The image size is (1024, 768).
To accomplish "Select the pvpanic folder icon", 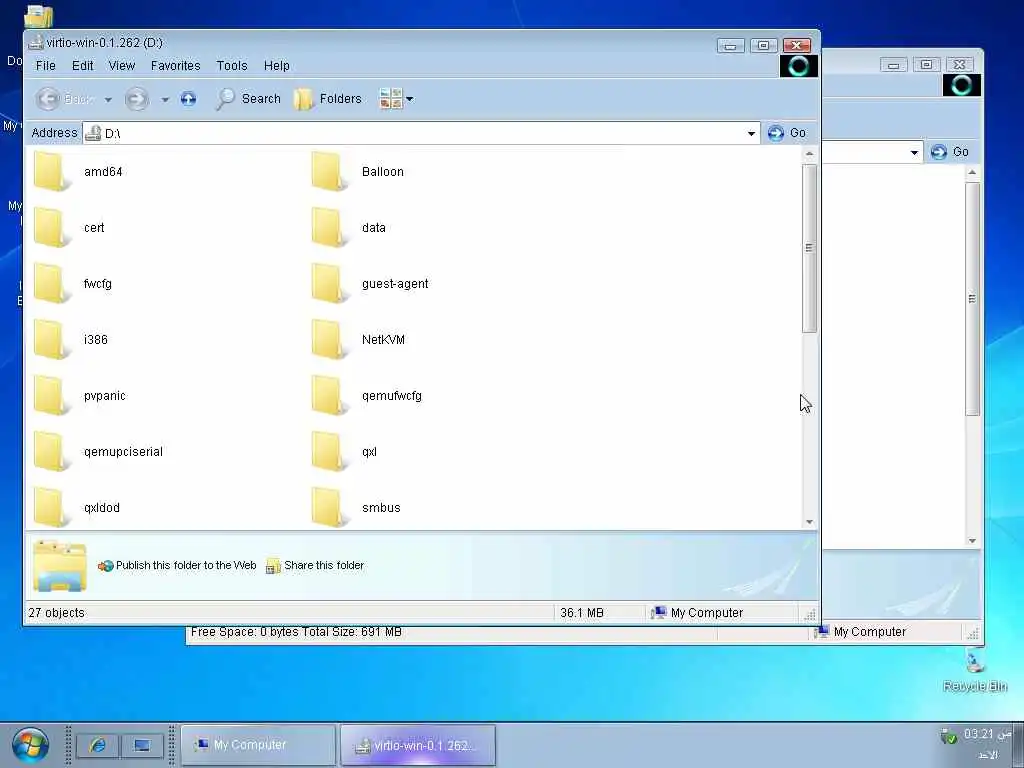I will (51, 396).
